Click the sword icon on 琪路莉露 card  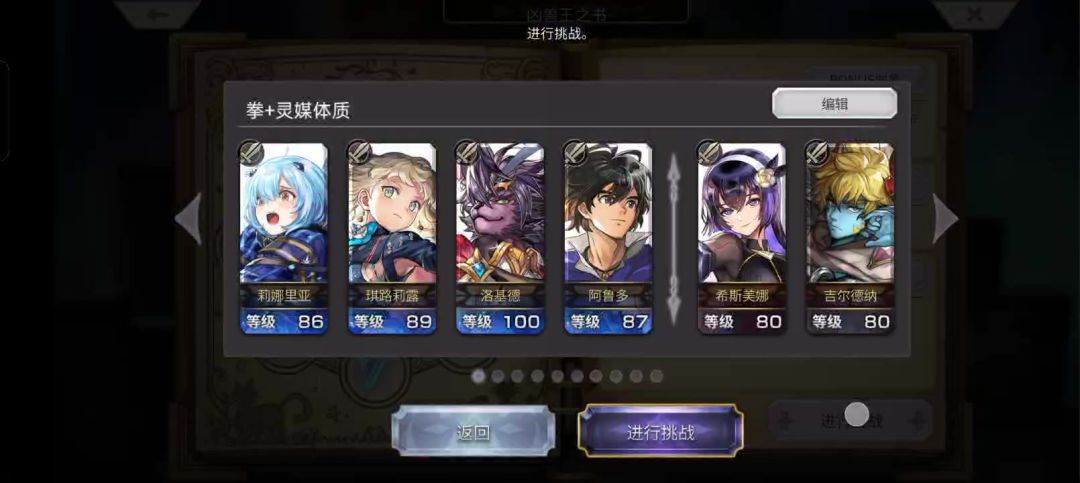point(359,152)
